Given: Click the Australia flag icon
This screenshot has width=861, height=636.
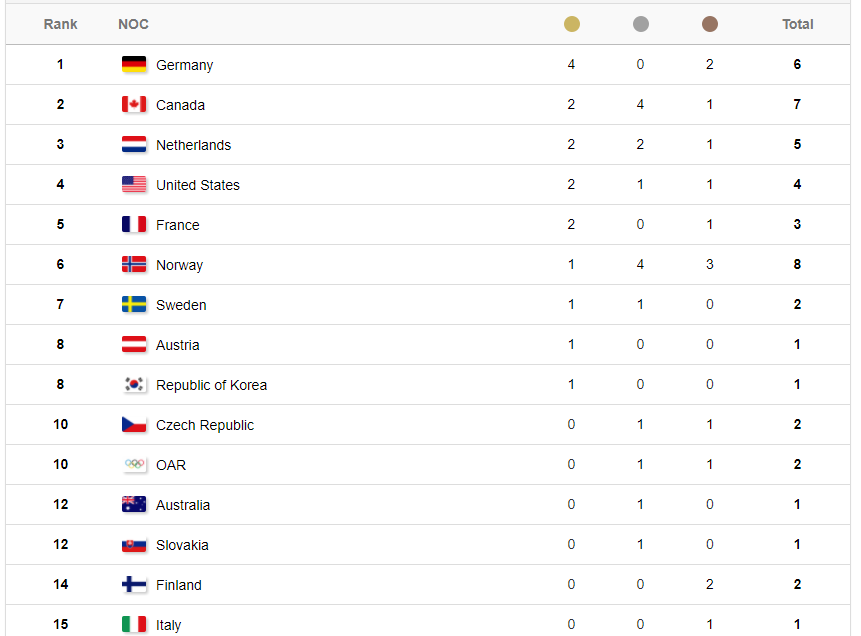Looking at the screenshot, I should 134,505.
